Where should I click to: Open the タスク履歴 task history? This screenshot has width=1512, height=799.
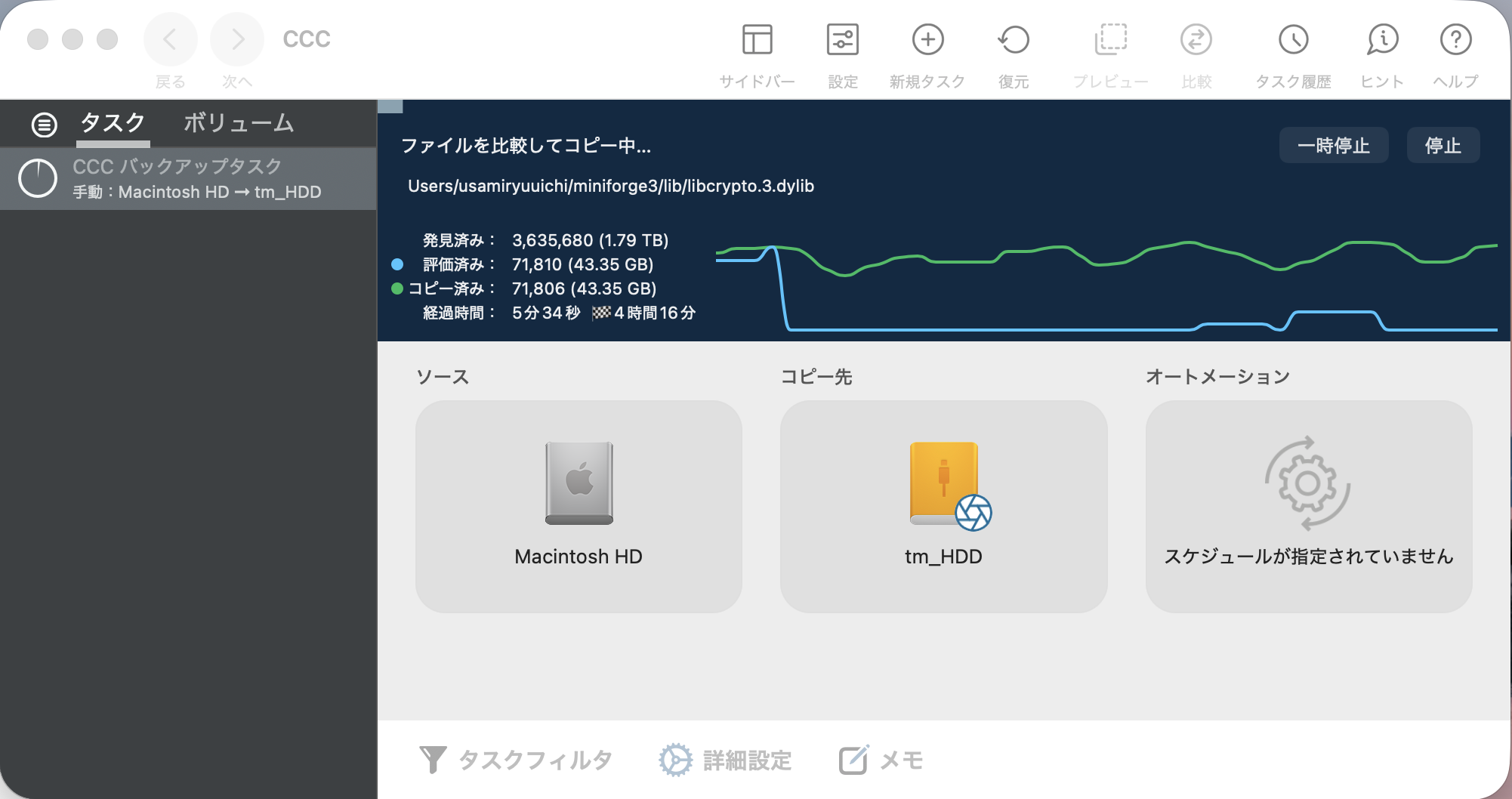click(1293, 41)
